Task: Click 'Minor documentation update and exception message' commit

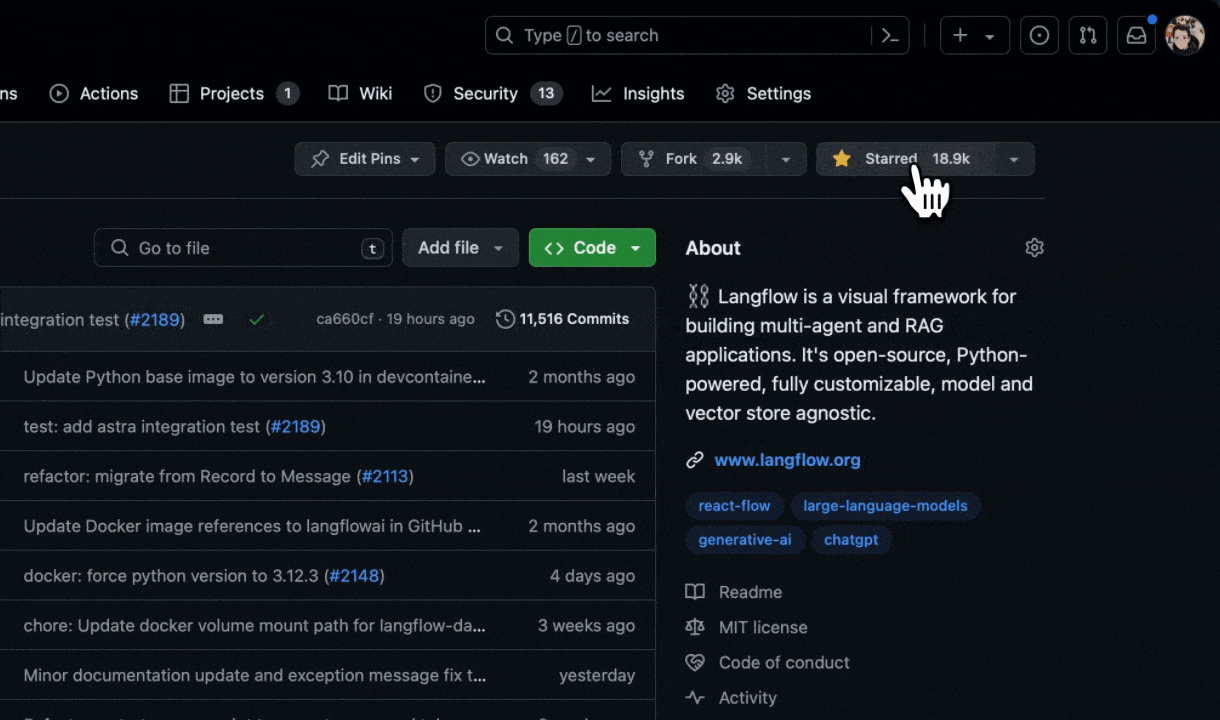Action: pos(255,676)
